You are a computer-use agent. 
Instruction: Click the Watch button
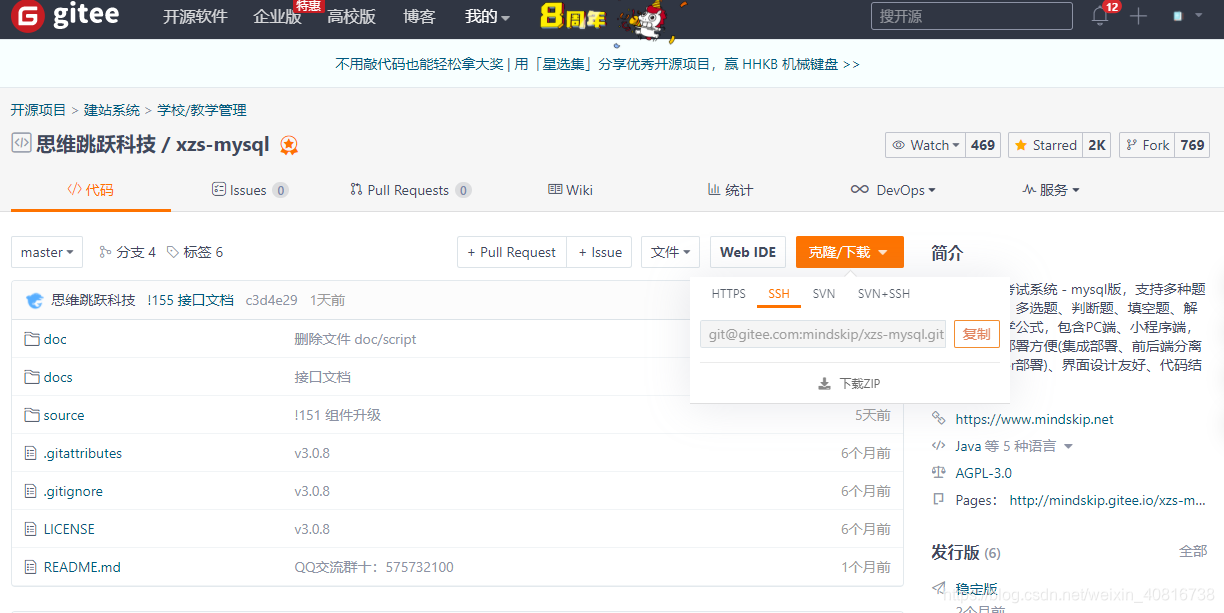point(925,145)
